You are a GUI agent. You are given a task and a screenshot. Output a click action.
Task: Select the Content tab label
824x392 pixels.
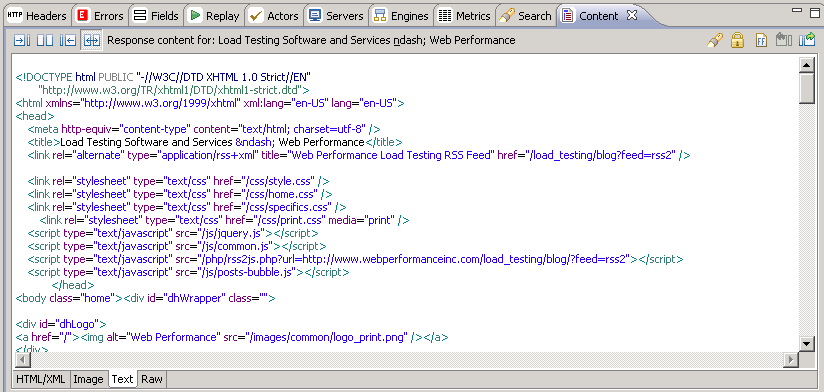pyautogui.click(x=599, y=16)
